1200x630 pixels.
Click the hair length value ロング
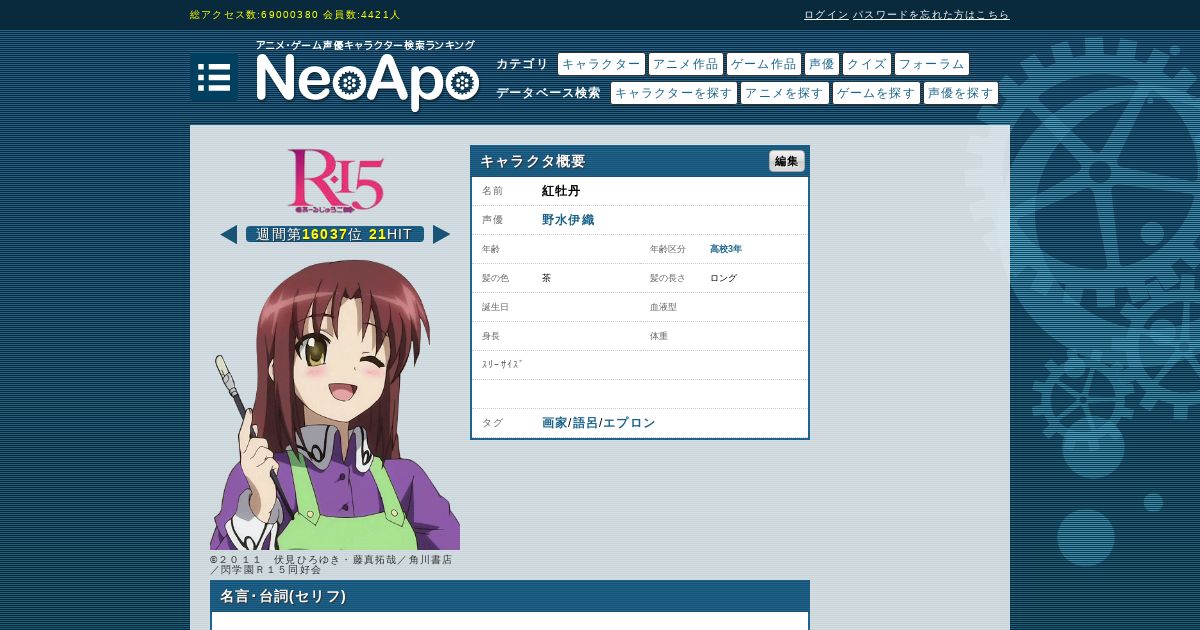coord(723,278)
